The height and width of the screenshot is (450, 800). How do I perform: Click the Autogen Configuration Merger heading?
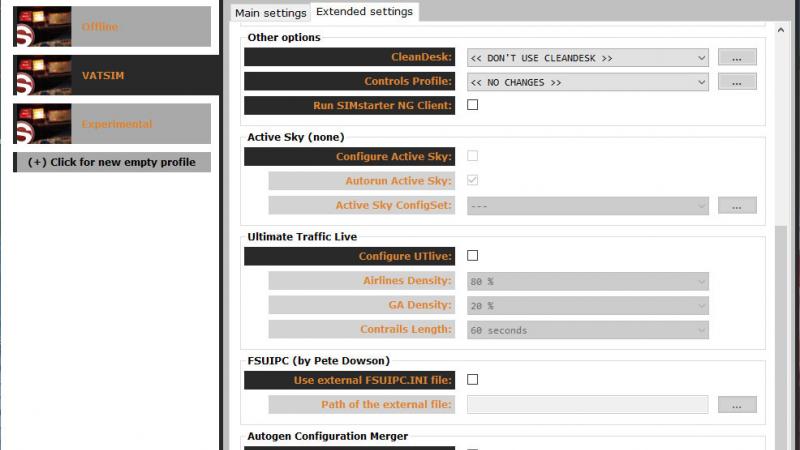(x=328, y=436)
